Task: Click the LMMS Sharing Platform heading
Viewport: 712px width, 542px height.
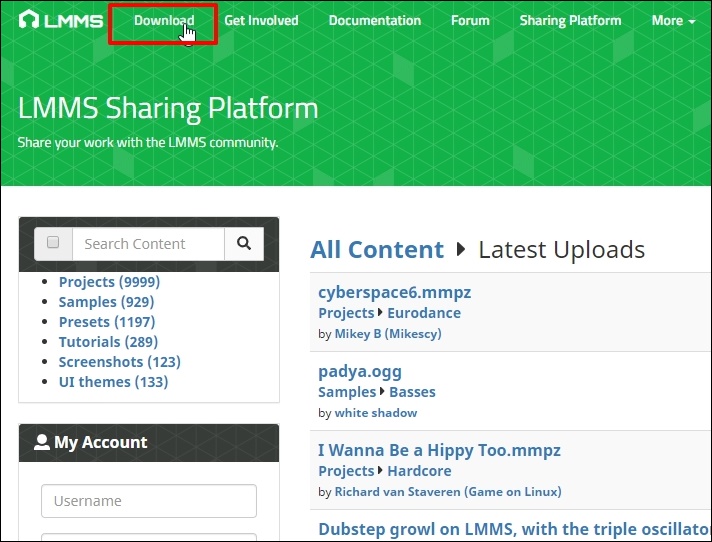Action: (x=168, y=108)
